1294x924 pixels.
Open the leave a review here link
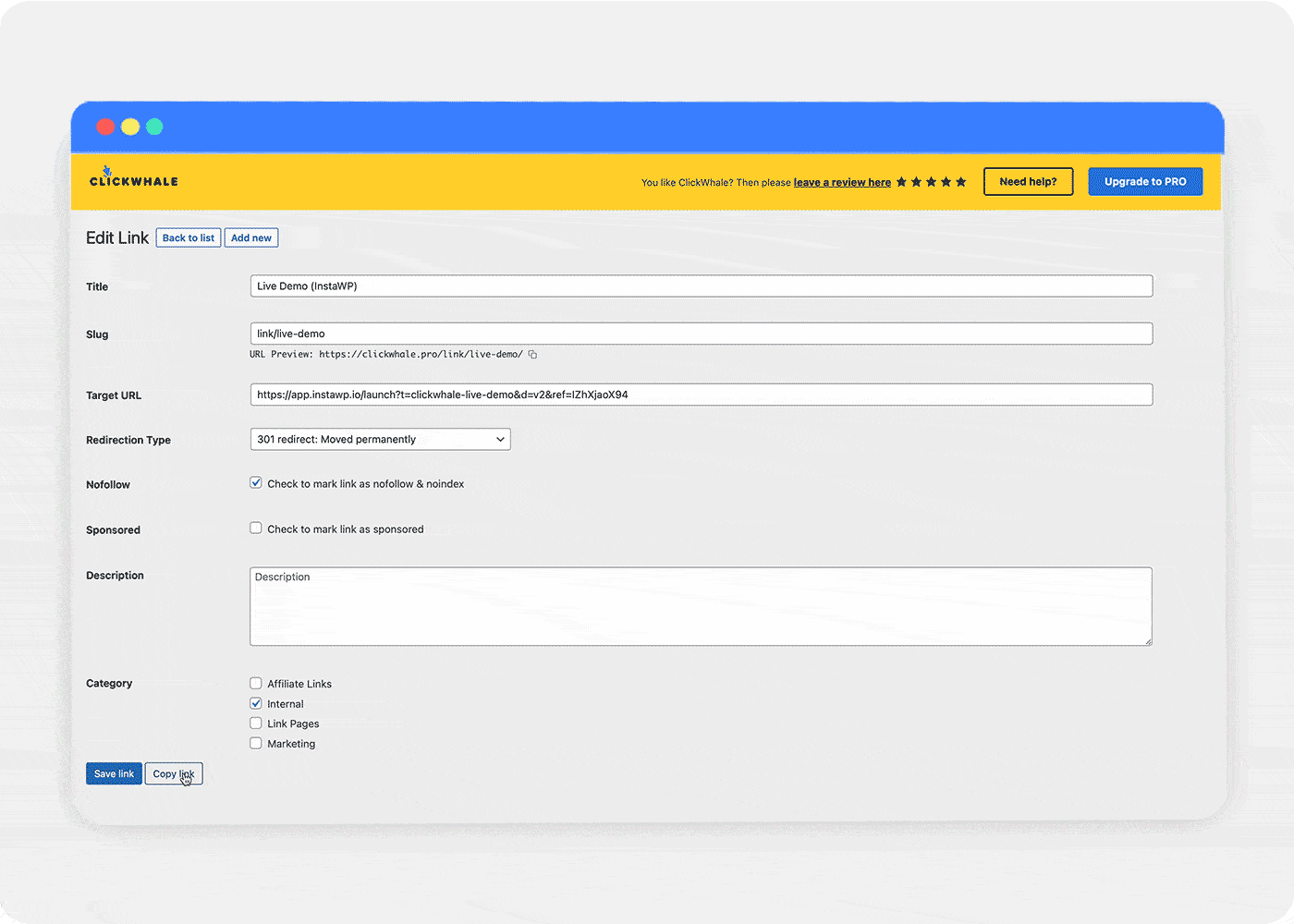(x=842, y=182)
